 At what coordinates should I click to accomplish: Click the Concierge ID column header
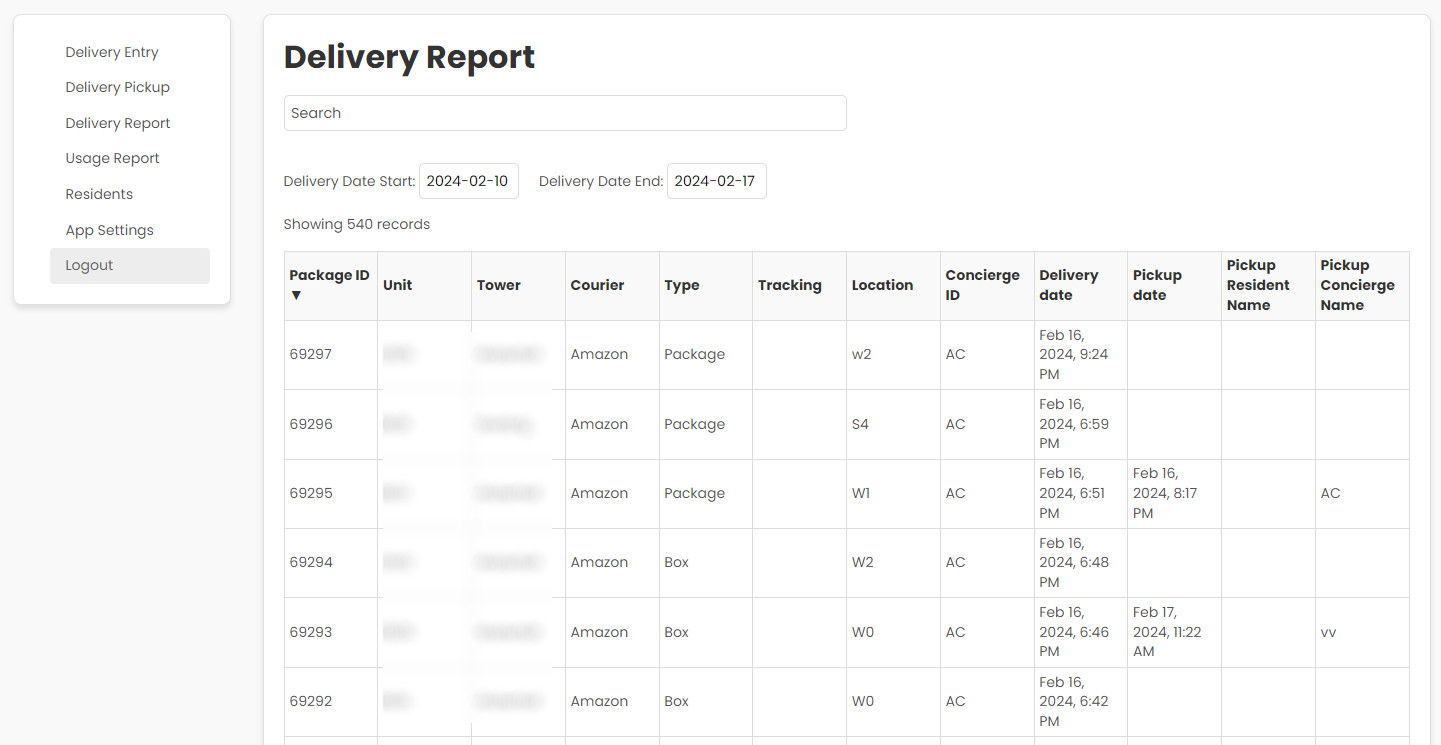(x=982, y=285)
